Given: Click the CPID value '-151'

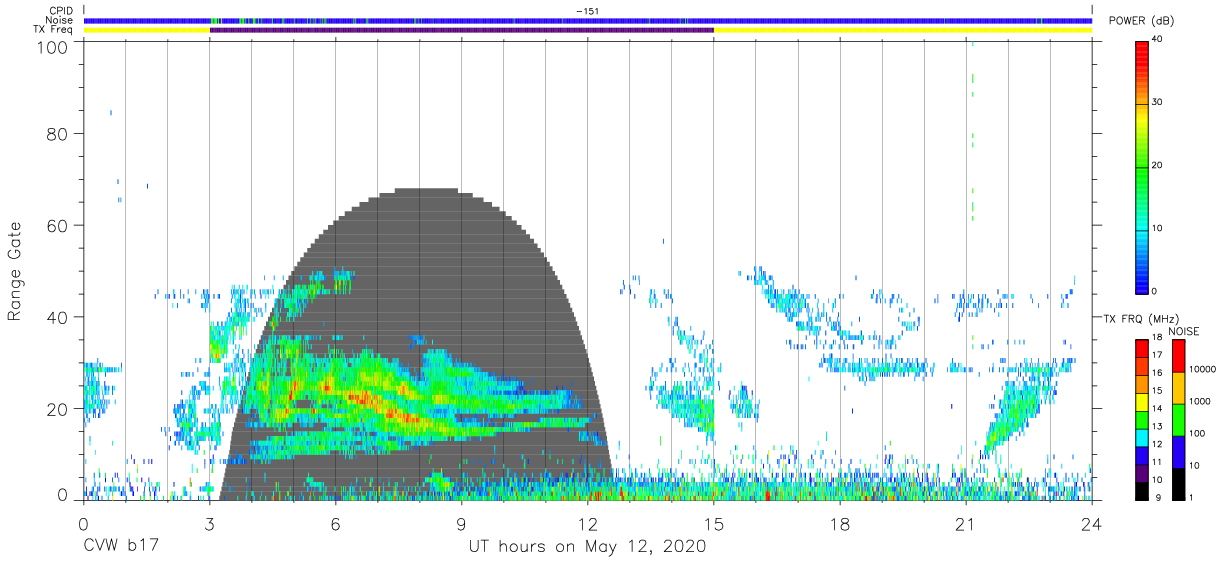Looking at the screenshot, I should click(x=588, y=10).
